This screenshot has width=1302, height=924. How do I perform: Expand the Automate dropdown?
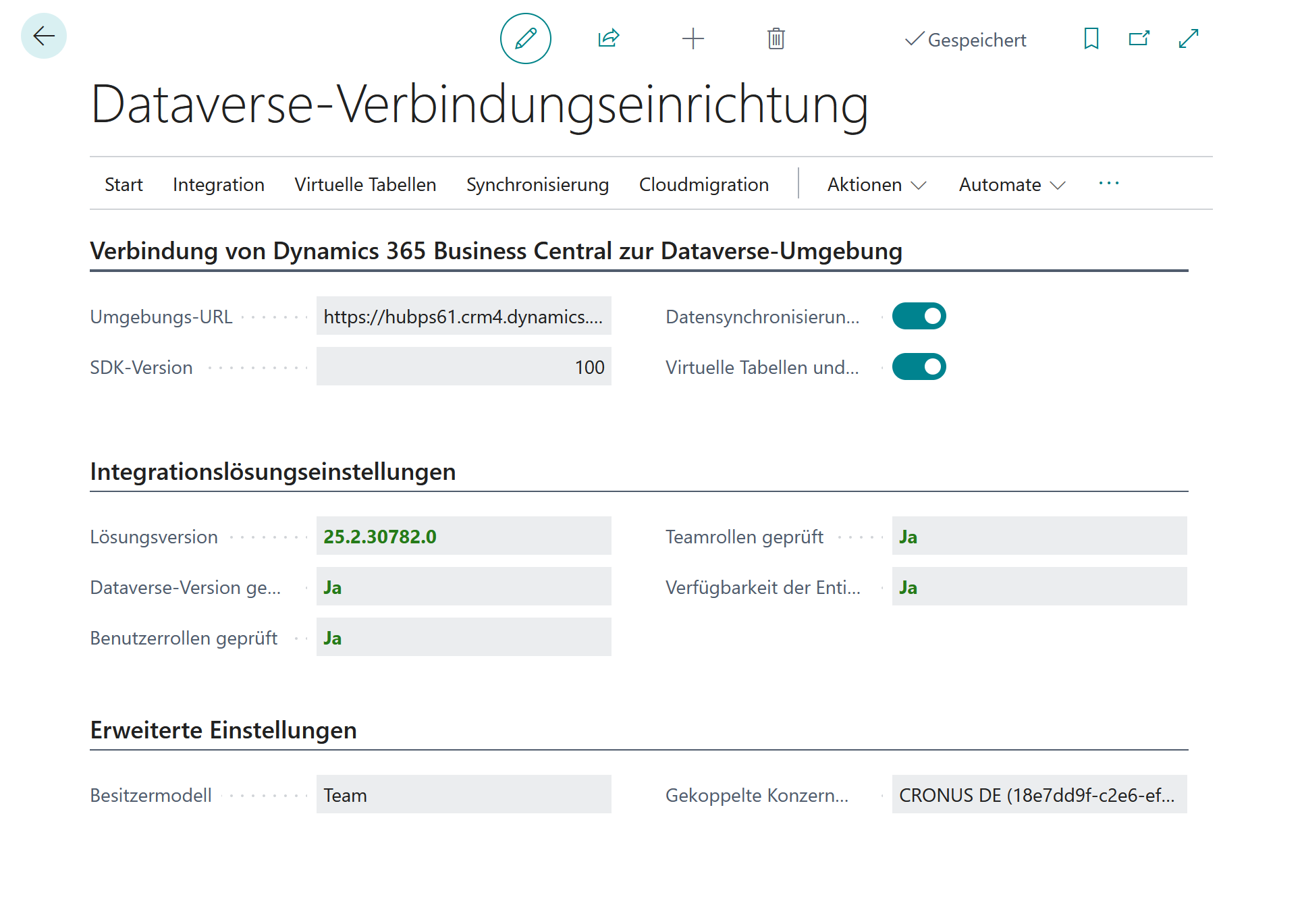tap(1012, 184)
